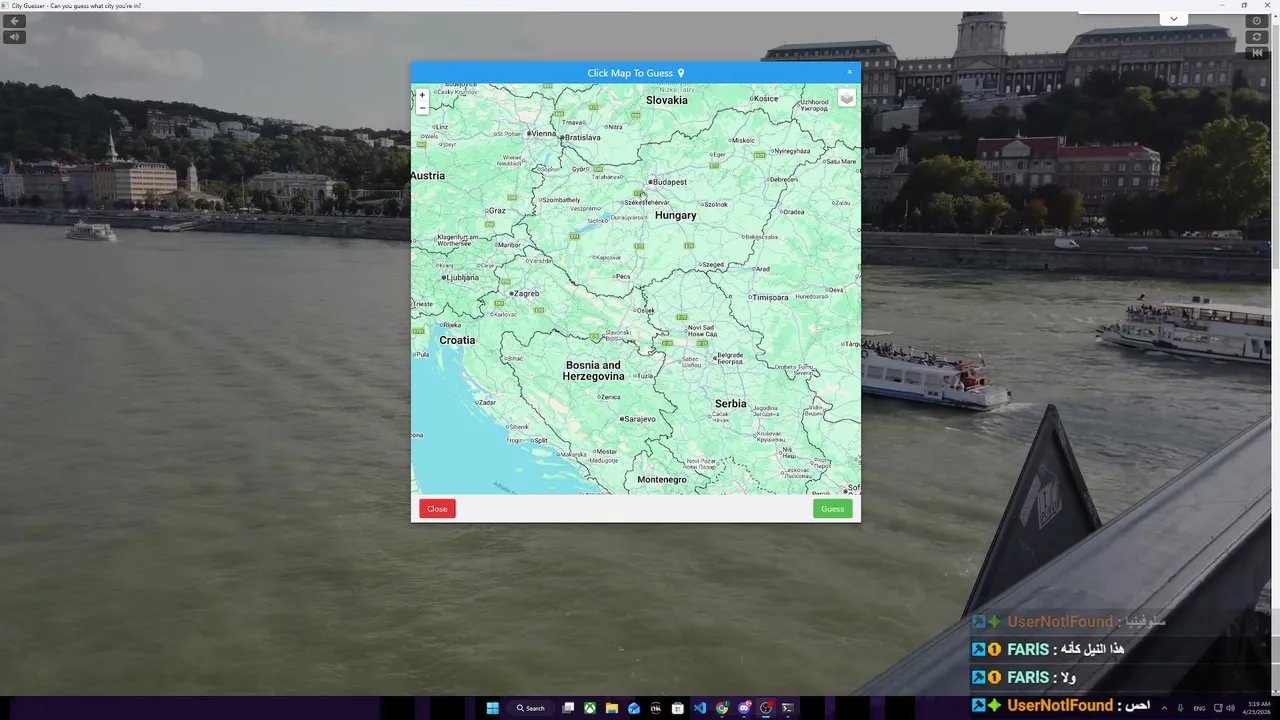Click Vienna on the map

pos(542,133)
